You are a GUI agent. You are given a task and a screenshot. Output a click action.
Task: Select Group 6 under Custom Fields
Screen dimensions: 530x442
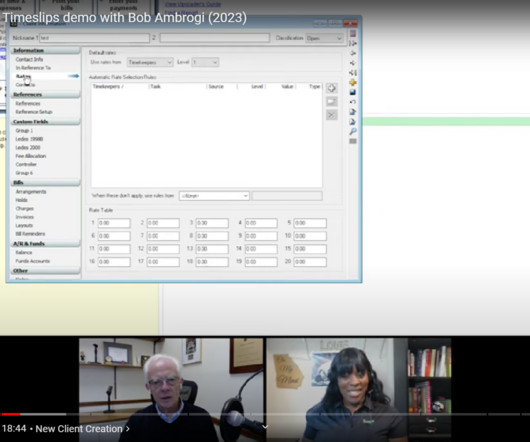coord(24,173)
